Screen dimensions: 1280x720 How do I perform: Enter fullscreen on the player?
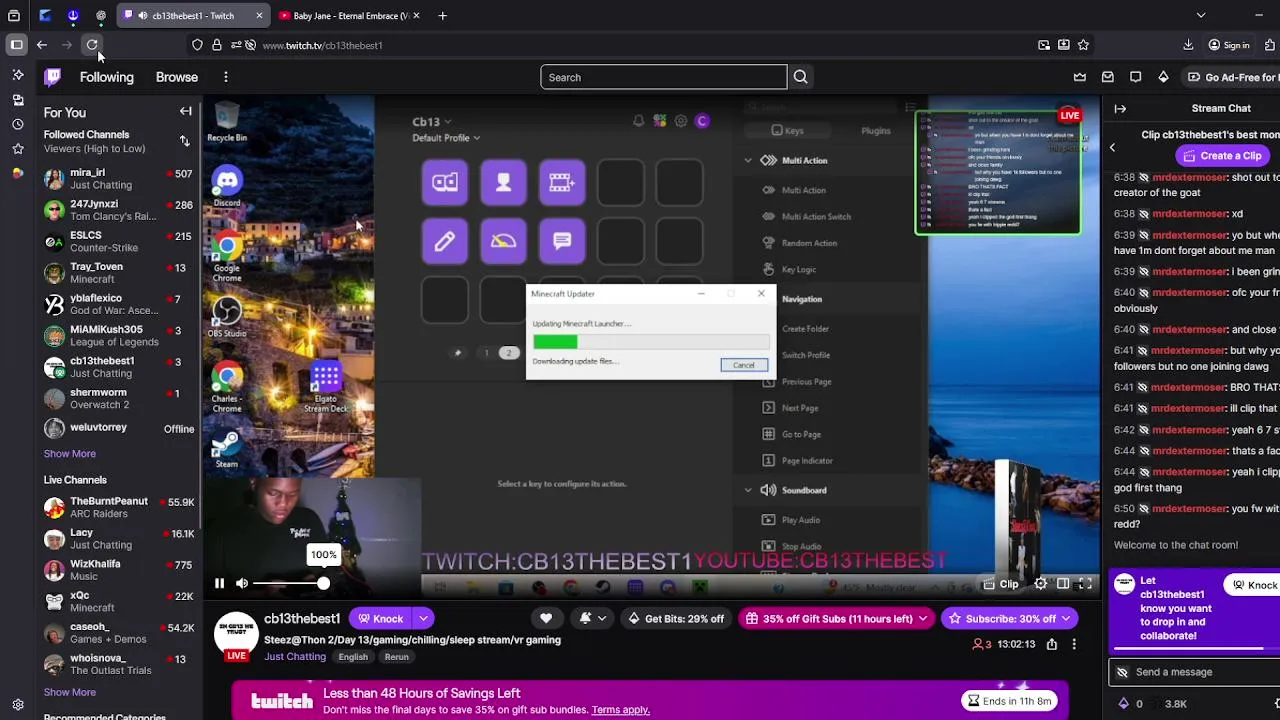[1085, 584]
